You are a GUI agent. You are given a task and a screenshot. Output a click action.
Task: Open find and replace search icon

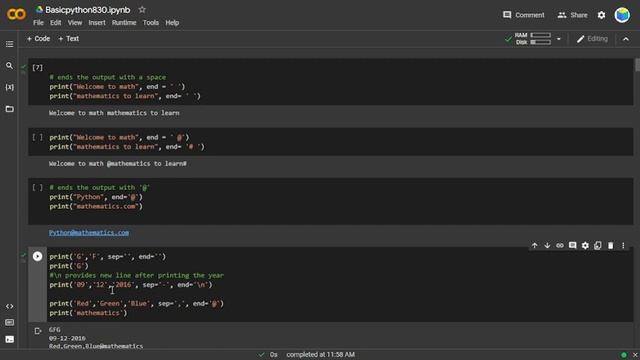[9, 66]
